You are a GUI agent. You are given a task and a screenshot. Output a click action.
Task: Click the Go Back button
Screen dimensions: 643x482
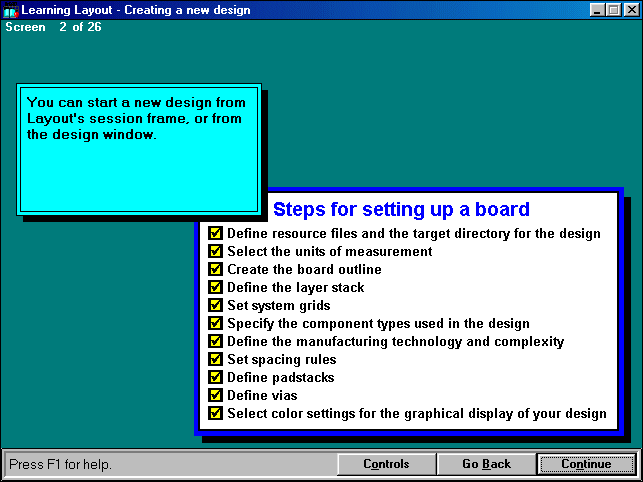[486, 464]
